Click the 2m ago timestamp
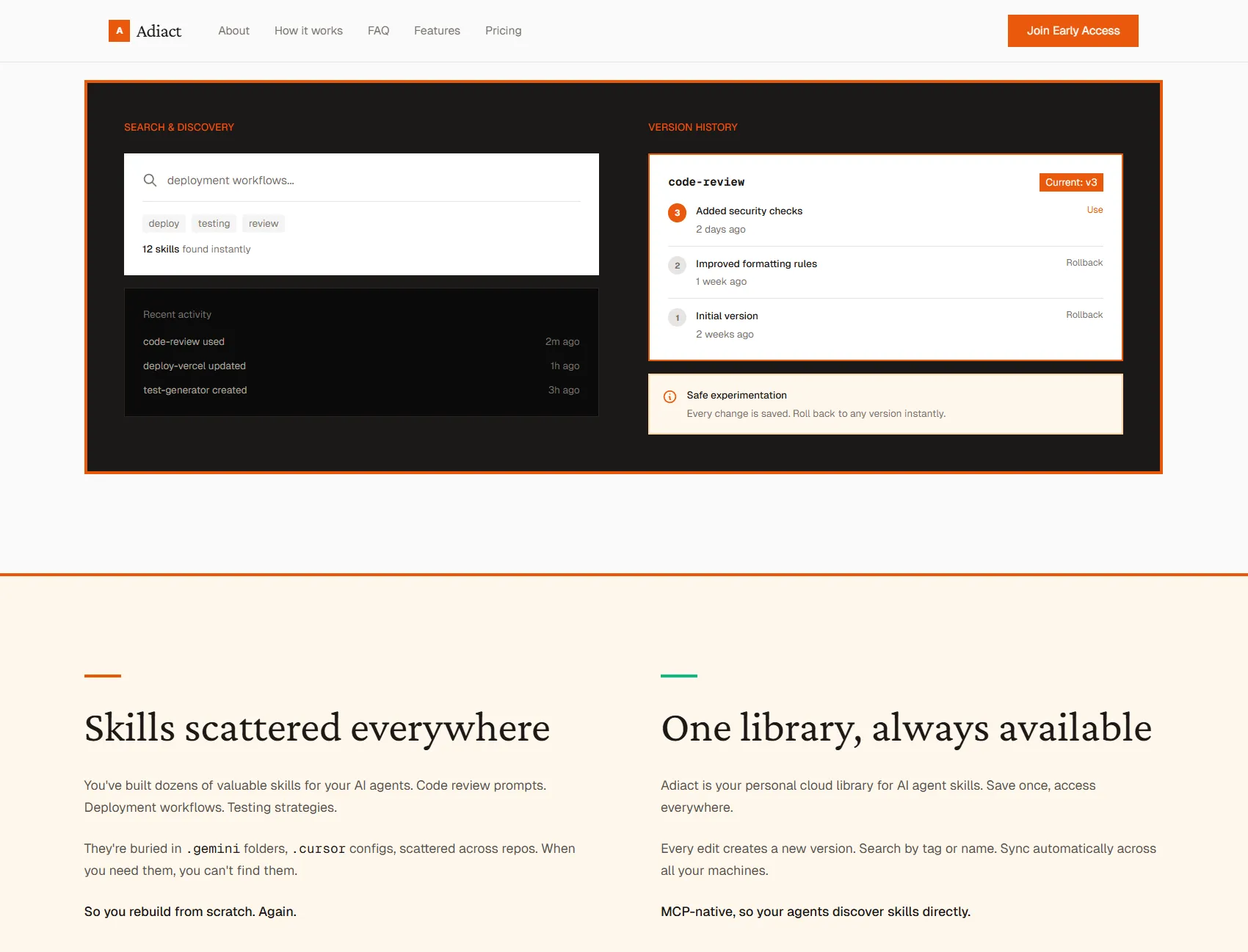The height and width of the screenshot is (952, 1248). [x=562, y=341]
